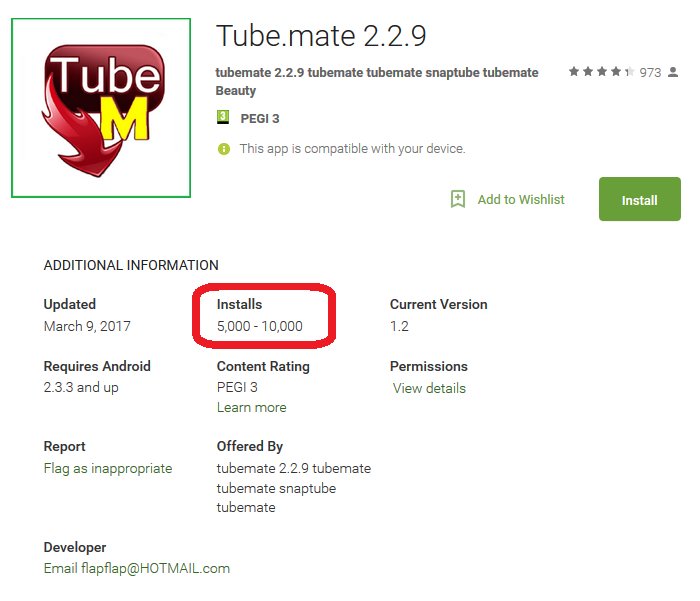Click Flag as inappropriate link
The image size is (700, 601).
pos(108,468)
